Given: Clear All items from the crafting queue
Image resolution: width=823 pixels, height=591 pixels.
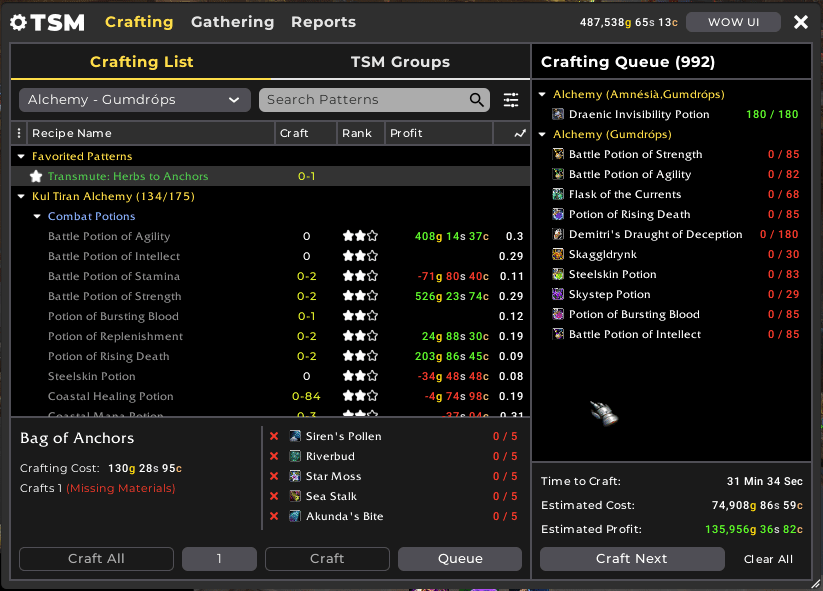Looking at the screenshot, I should 768,559.
